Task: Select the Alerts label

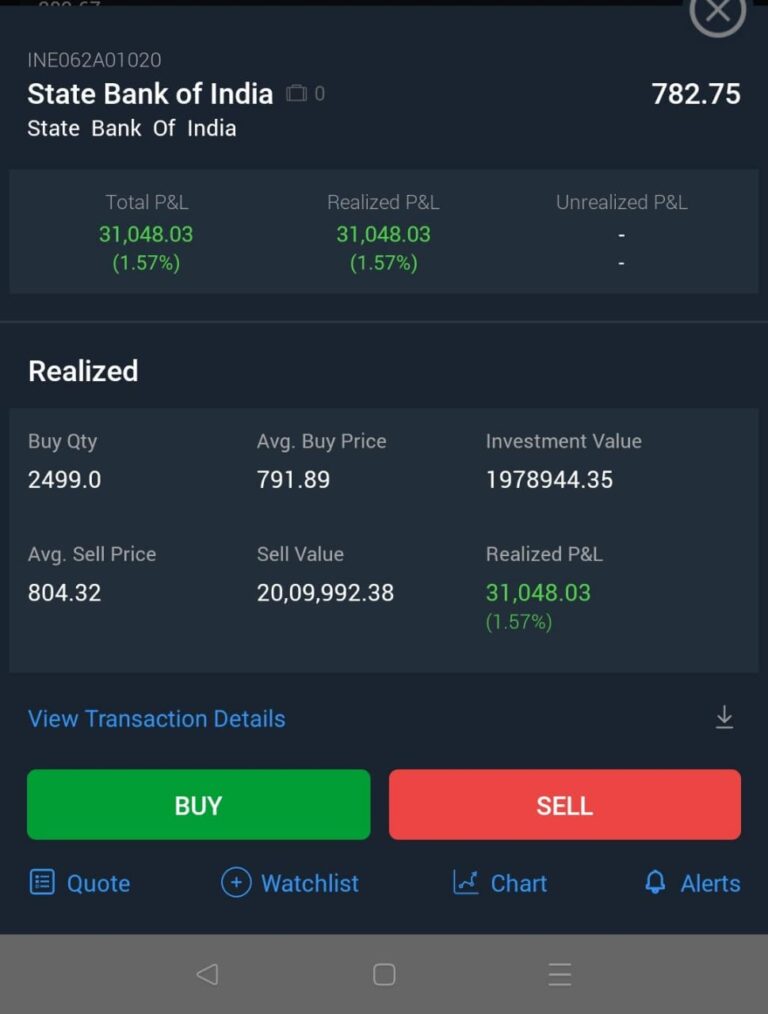Action: coord(710,883)
